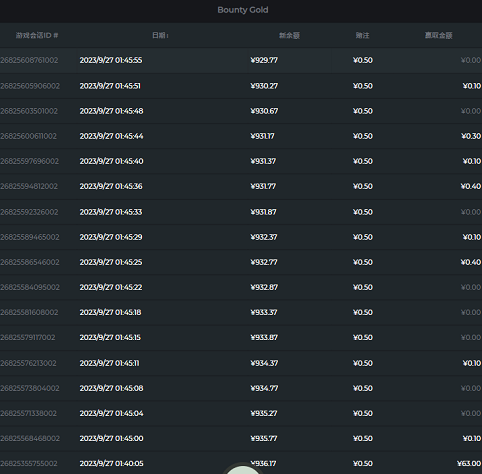Click the balance ¥934.37
This screenshot has width=482, height=474.
coord(264,363)
